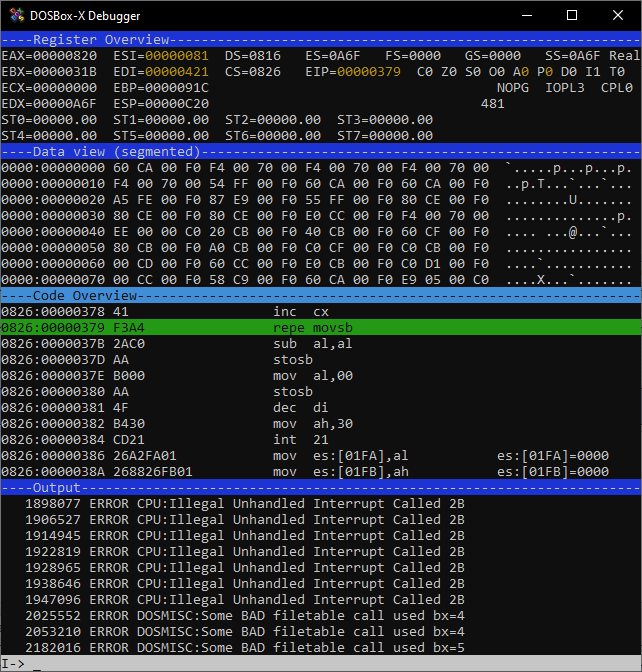Click the ST7=00000.00 FPU register
The image size is (642, 672).
385,136
